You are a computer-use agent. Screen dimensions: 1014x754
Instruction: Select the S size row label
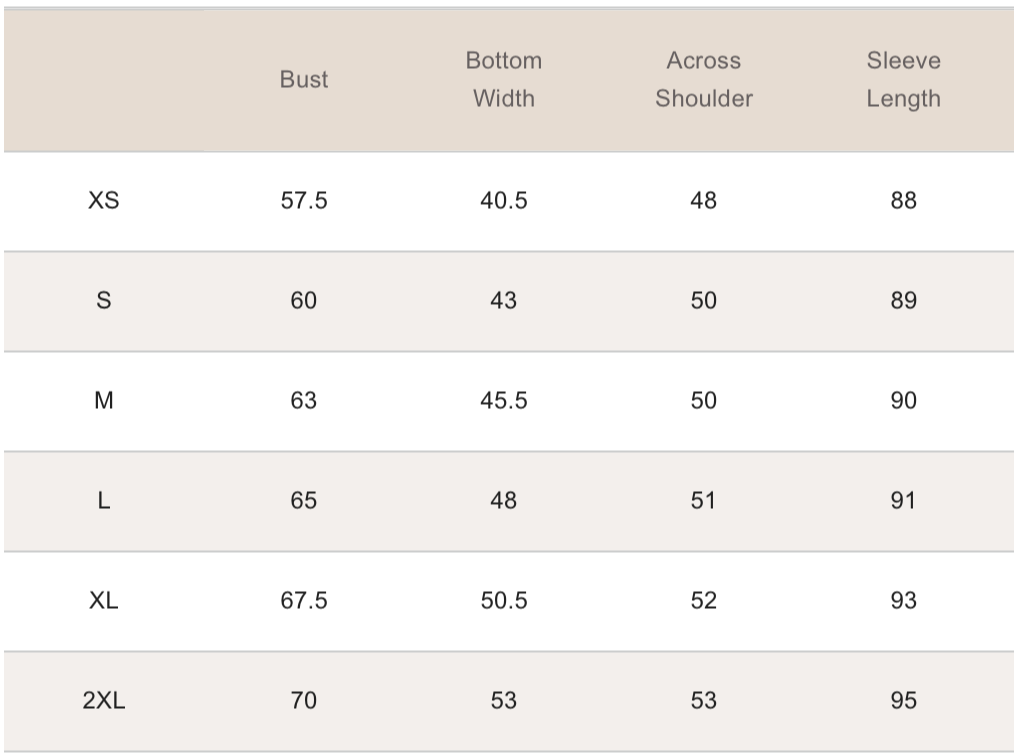pyautogui.click(x=104, y=300)
